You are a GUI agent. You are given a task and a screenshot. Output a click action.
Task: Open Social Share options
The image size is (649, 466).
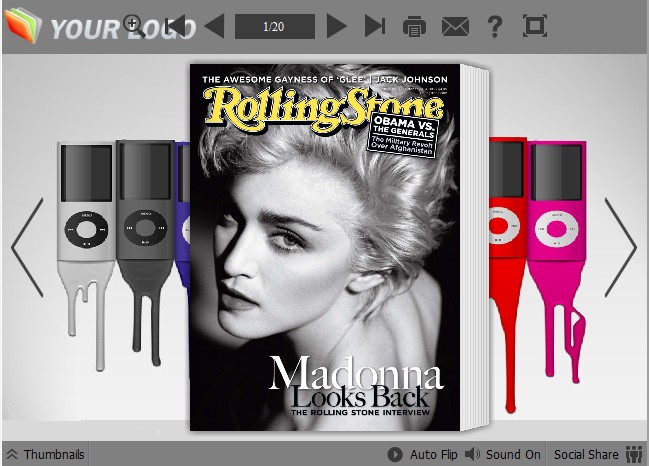coord(598,454)
